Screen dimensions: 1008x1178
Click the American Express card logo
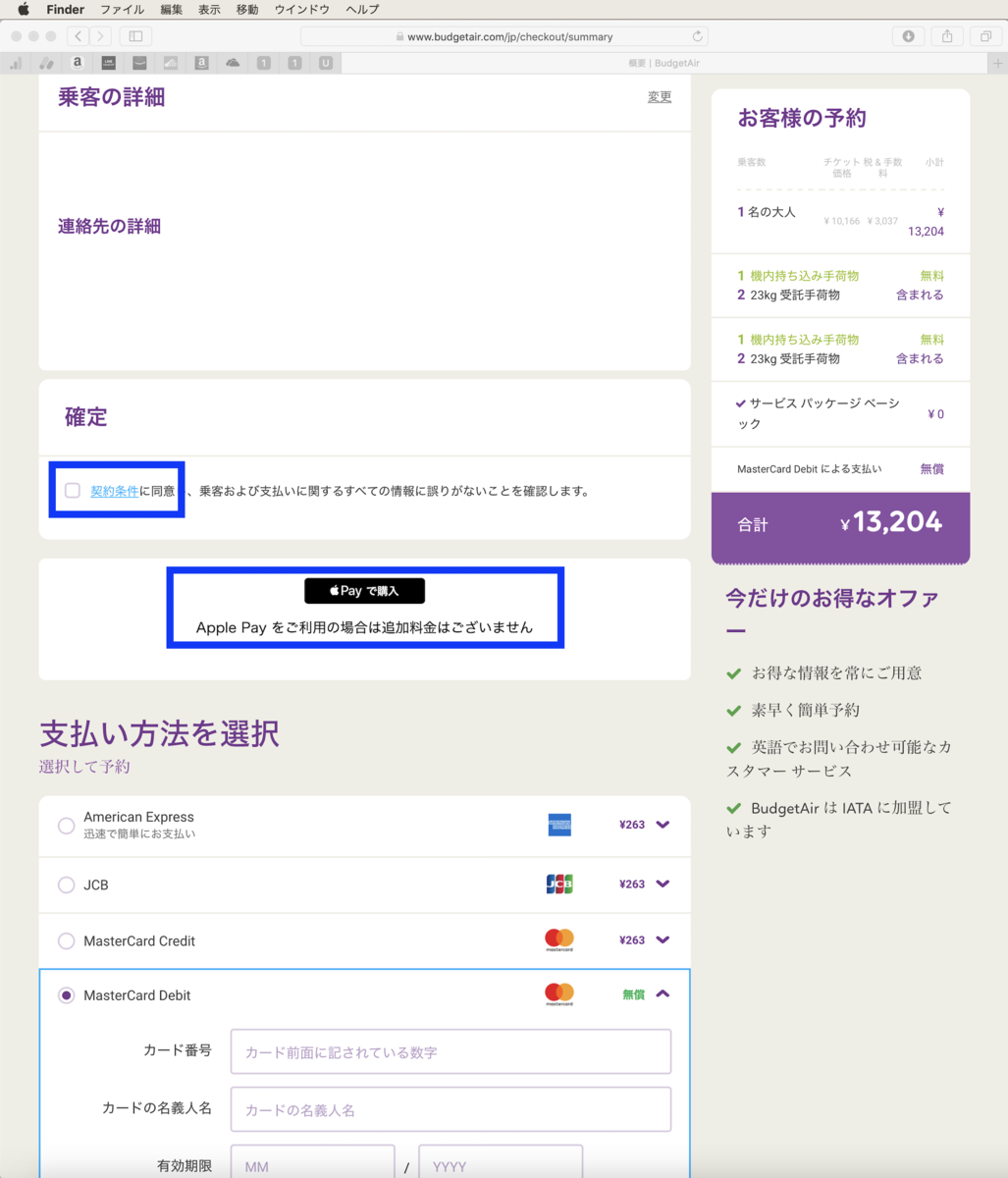[x=559, y=825]
